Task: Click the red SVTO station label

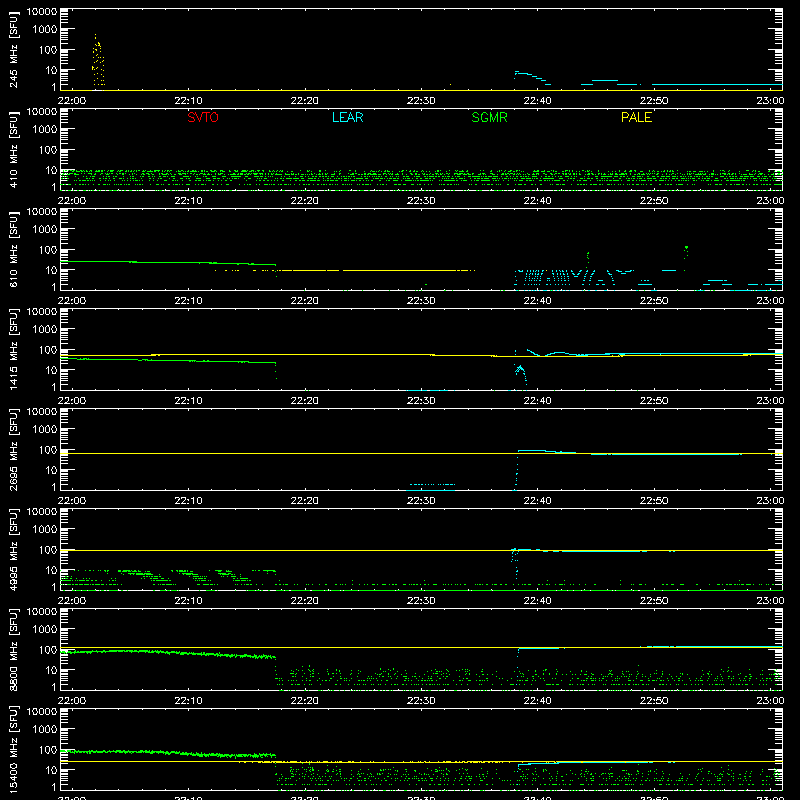Action: 203,117
